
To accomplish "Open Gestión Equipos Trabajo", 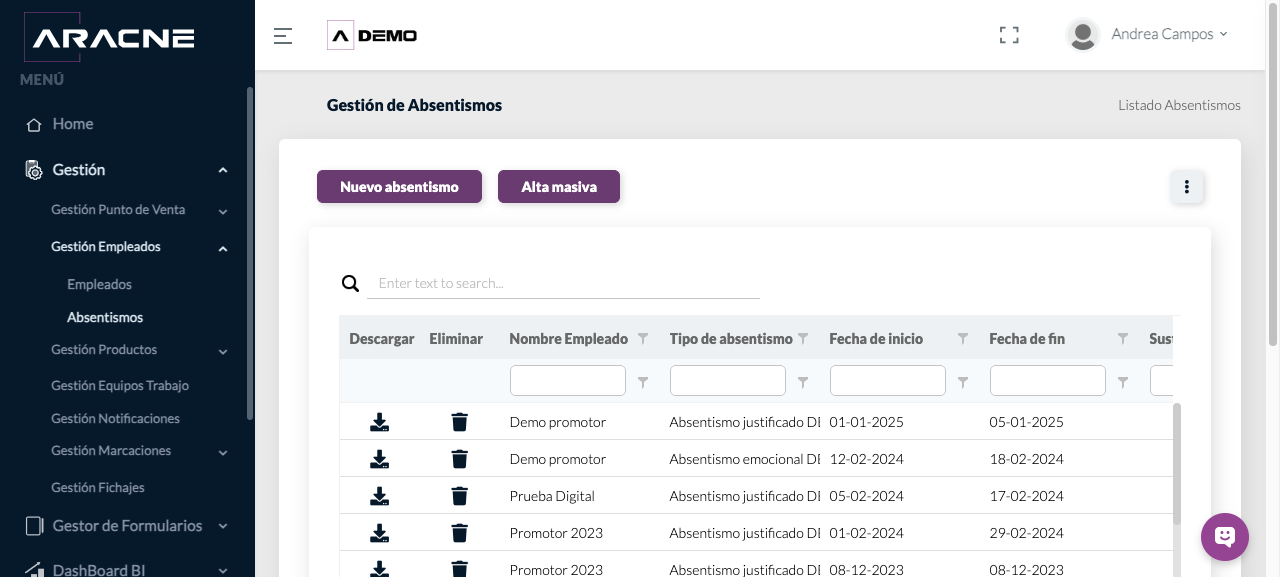I will 120,386.
